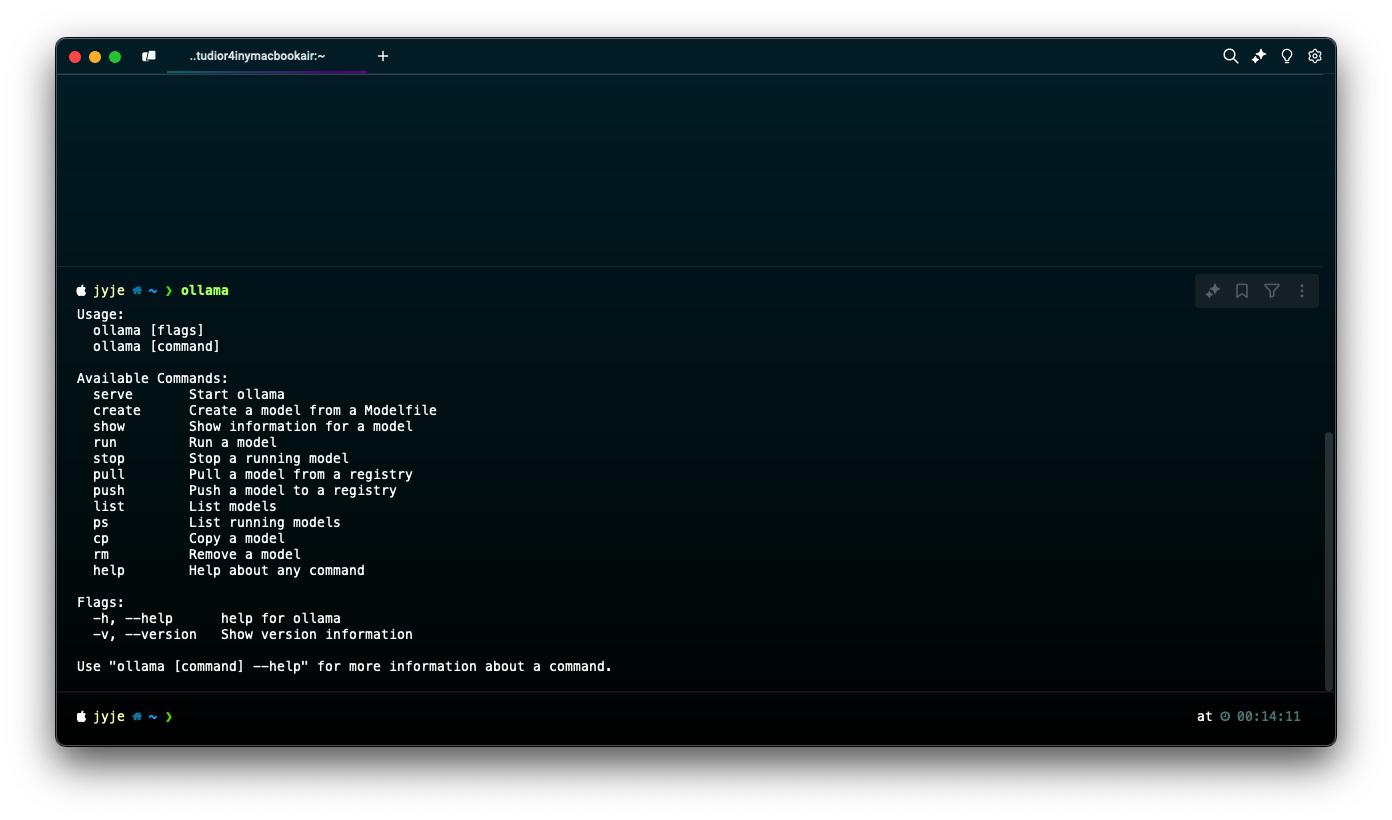
Task: Click the 'Usage:' heading
Action: [x=101, y=314]
